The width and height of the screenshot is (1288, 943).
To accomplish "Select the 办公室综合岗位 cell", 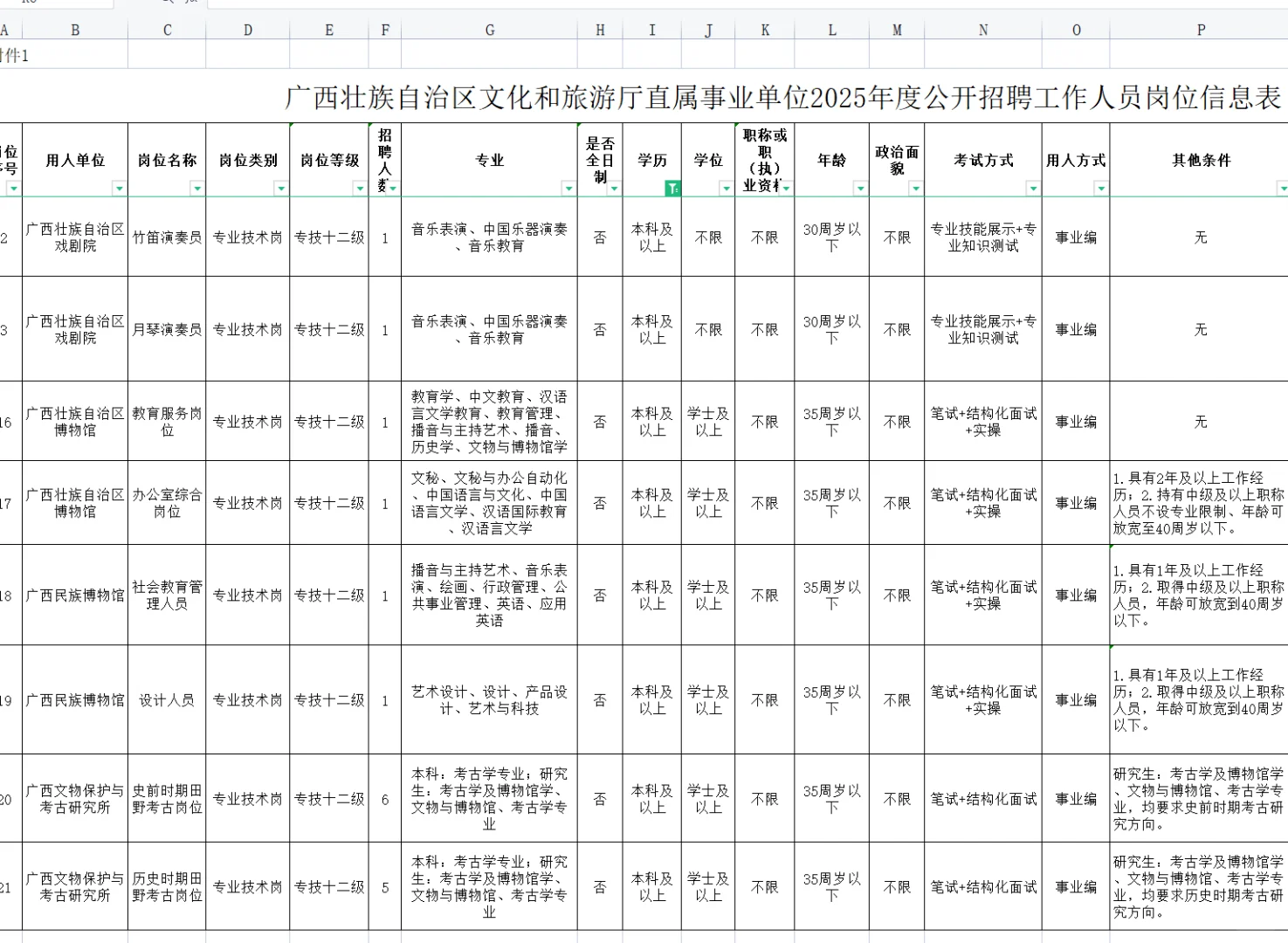I will pos(167,503).
